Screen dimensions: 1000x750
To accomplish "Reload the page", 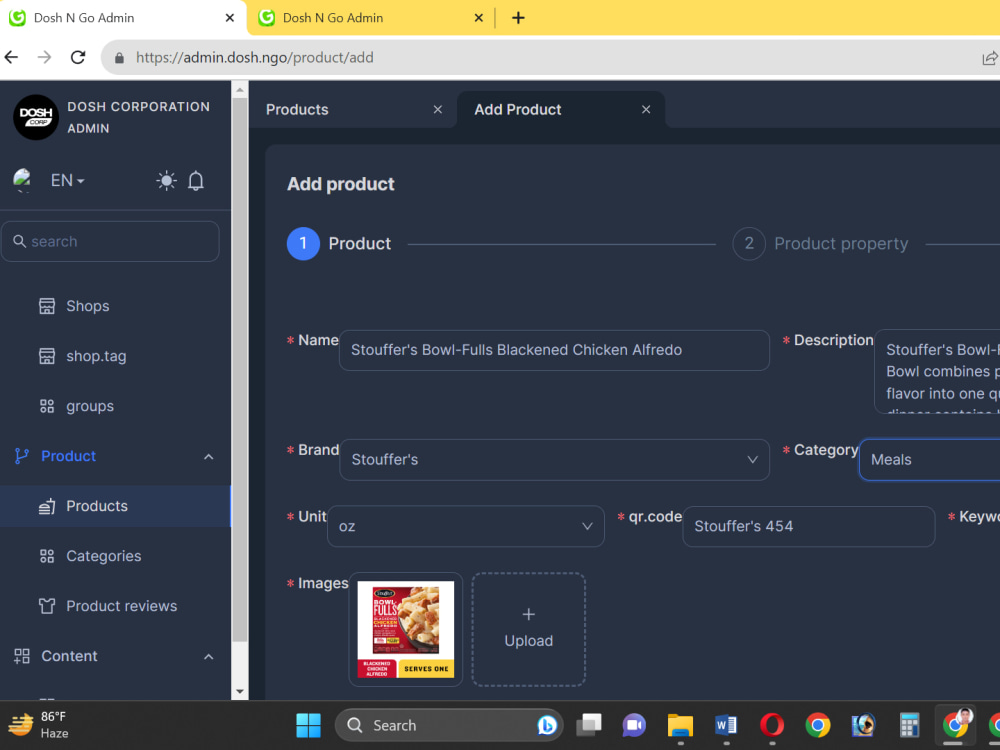I will pos(78,57).
